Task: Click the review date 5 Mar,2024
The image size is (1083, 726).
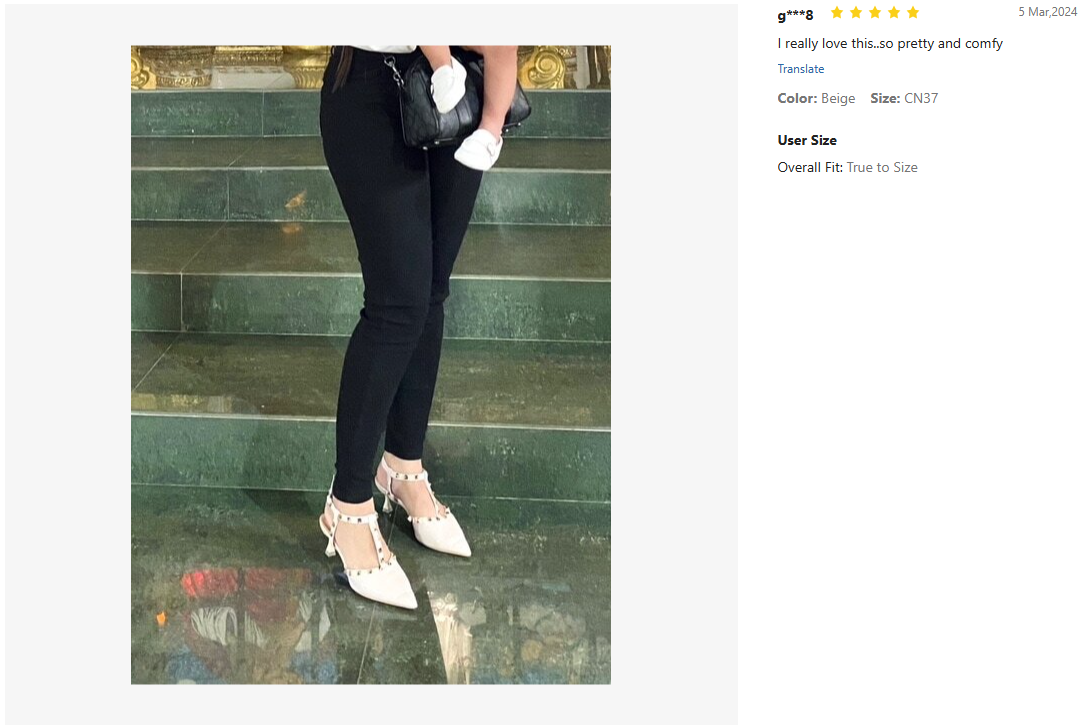Action: [x=1047, y=12]
